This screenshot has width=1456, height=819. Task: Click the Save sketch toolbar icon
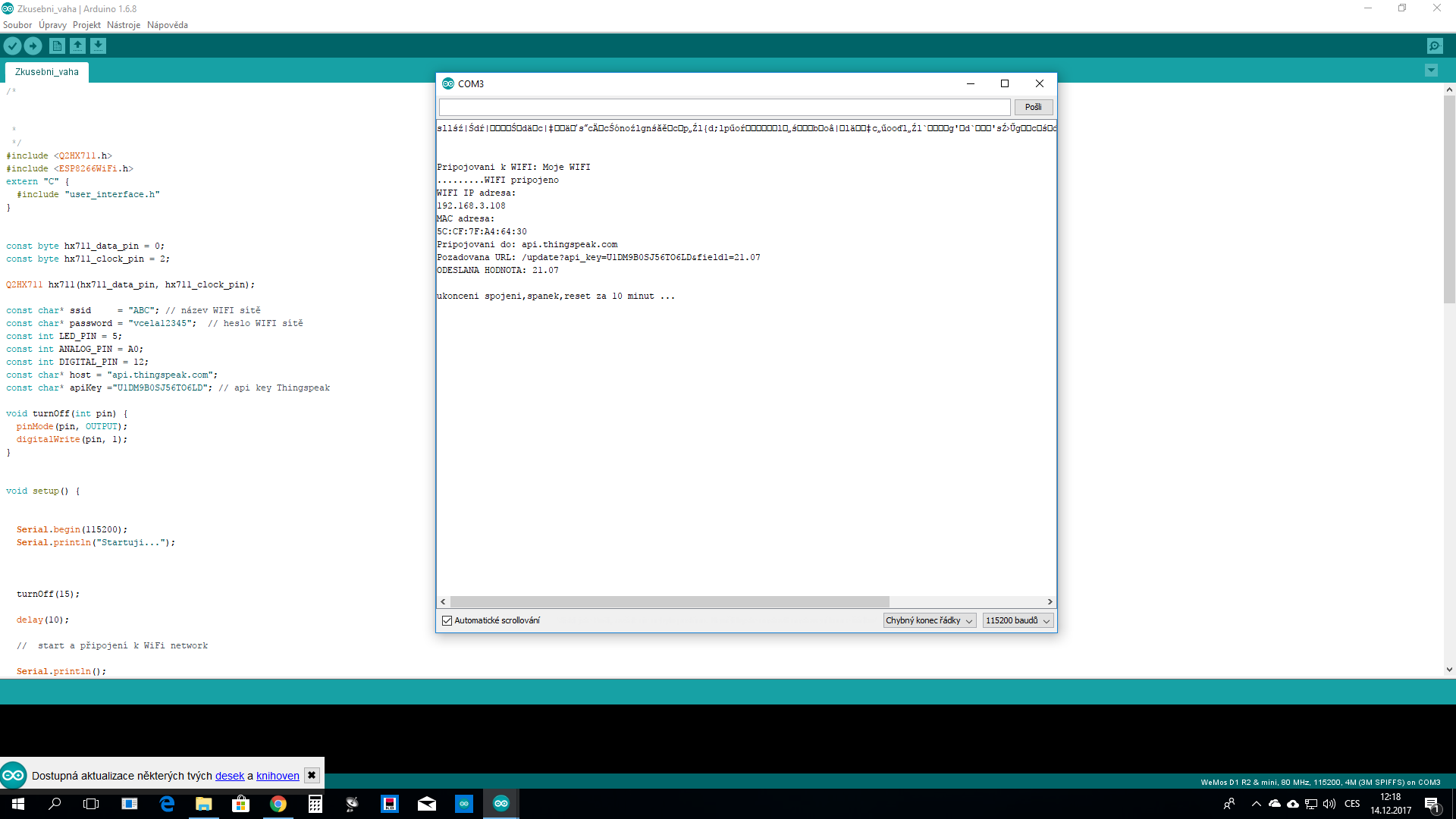(98, 46)
